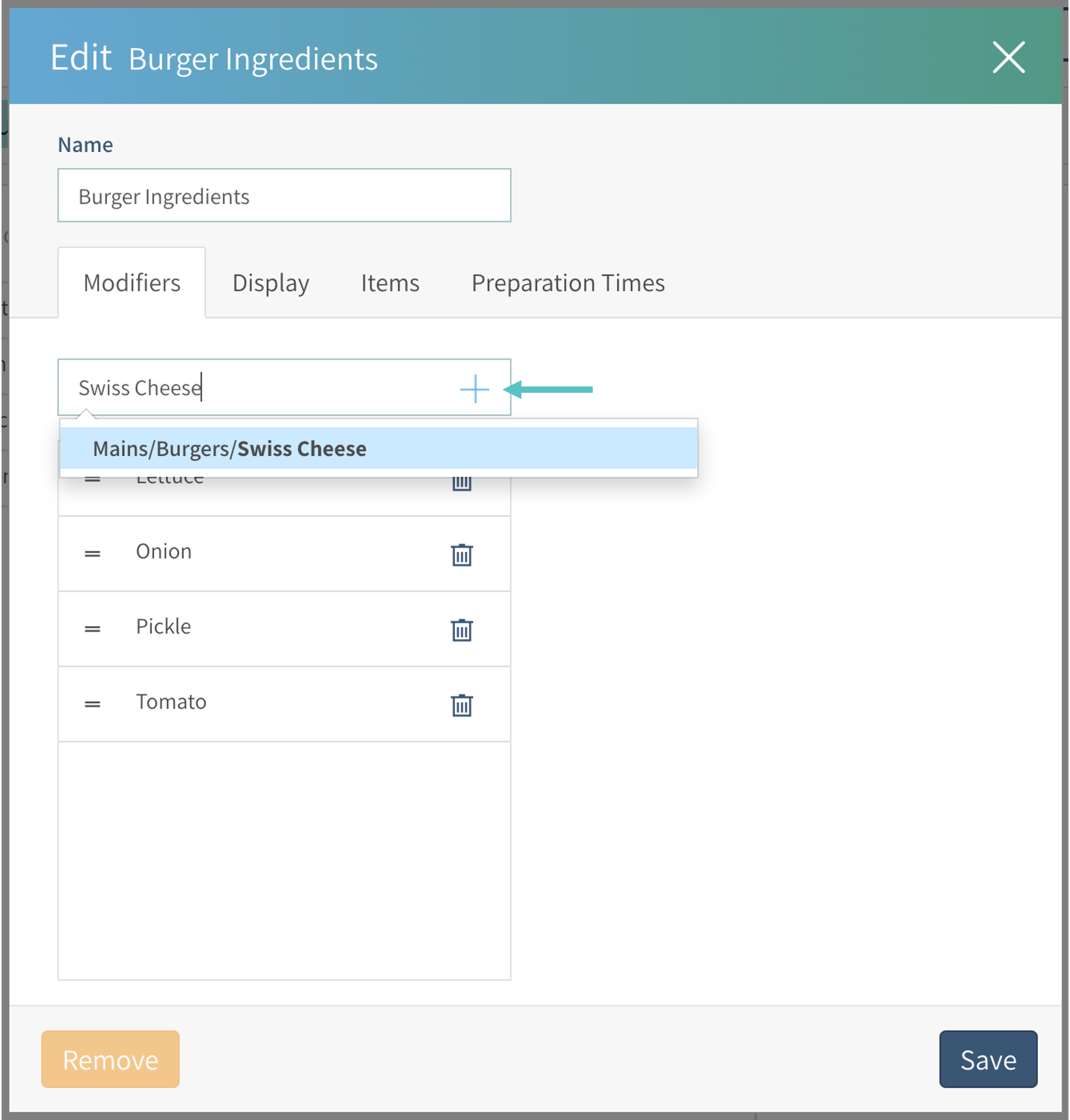Image resolution: width=1070 pixels, height=1120 pixels.
Task: Click the plus icon to add modifier
Action: 474,389
